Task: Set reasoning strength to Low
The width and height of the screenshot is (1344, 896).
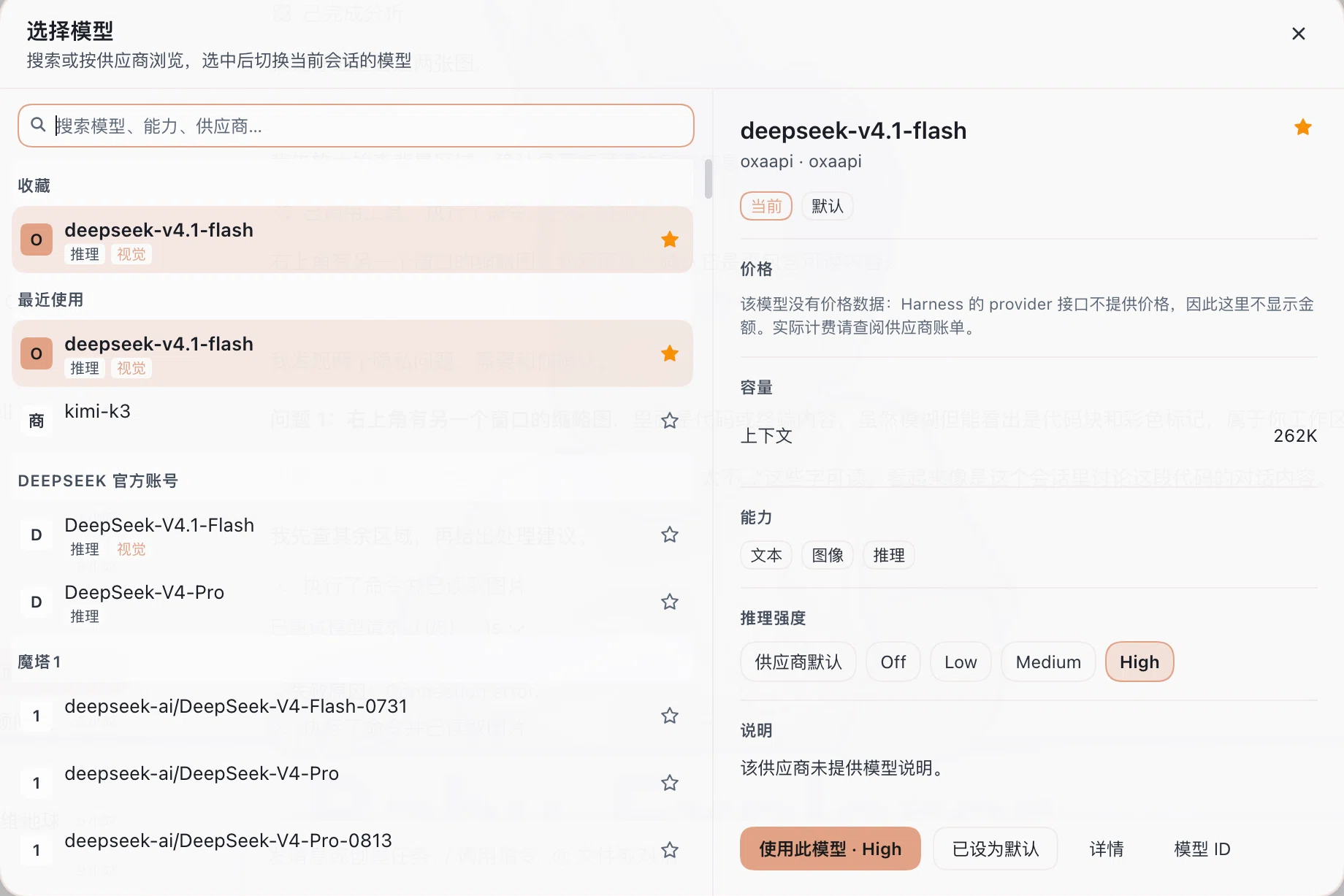Action: coord(961,662)
